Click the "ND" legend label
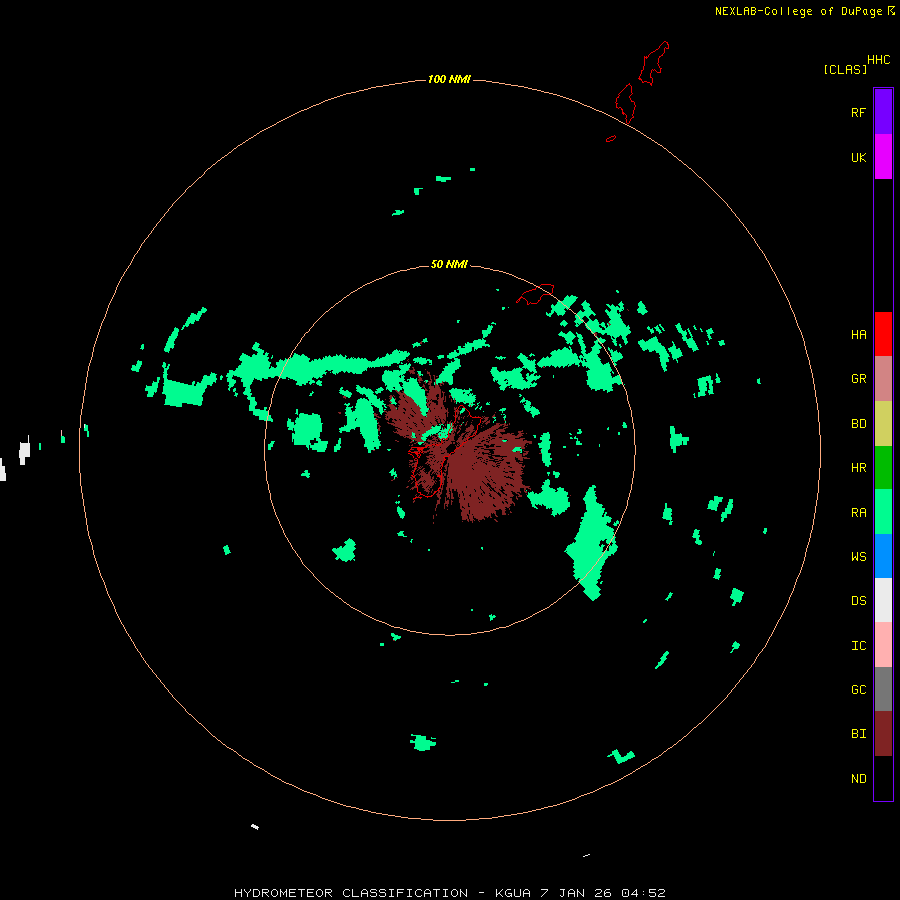 point(858,779)
